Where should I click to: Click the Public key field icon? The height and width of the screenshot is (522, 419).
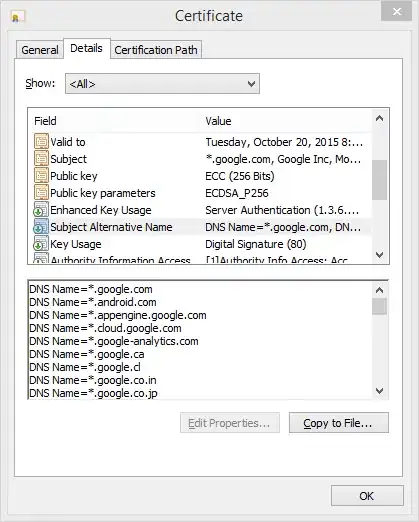[41, 175]
